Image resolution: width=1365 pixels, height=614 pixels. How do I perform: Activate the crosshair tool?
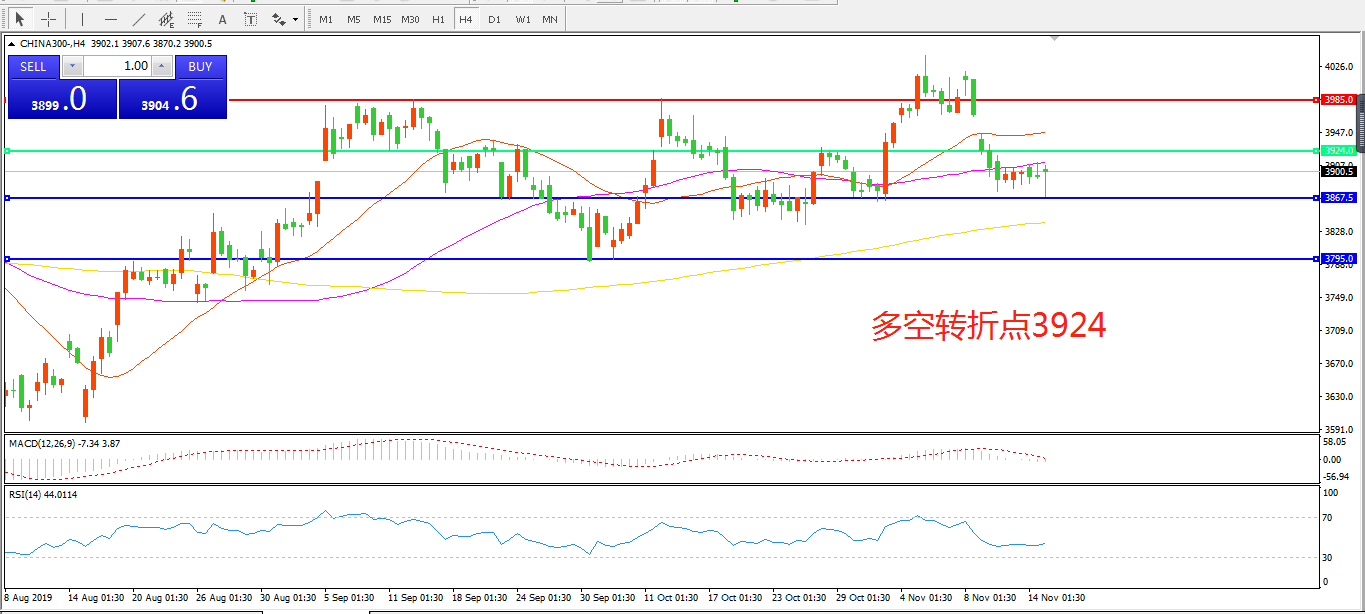pos(48,19)
